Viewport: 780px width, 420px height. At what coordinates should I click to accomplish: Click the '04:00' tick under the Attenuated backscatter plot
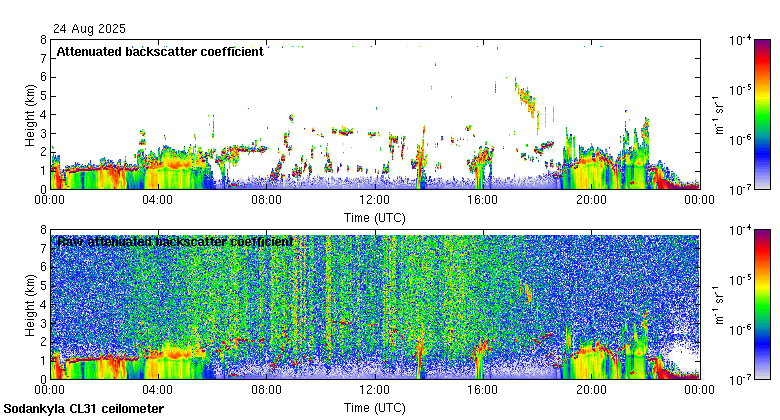pos(158,200)
